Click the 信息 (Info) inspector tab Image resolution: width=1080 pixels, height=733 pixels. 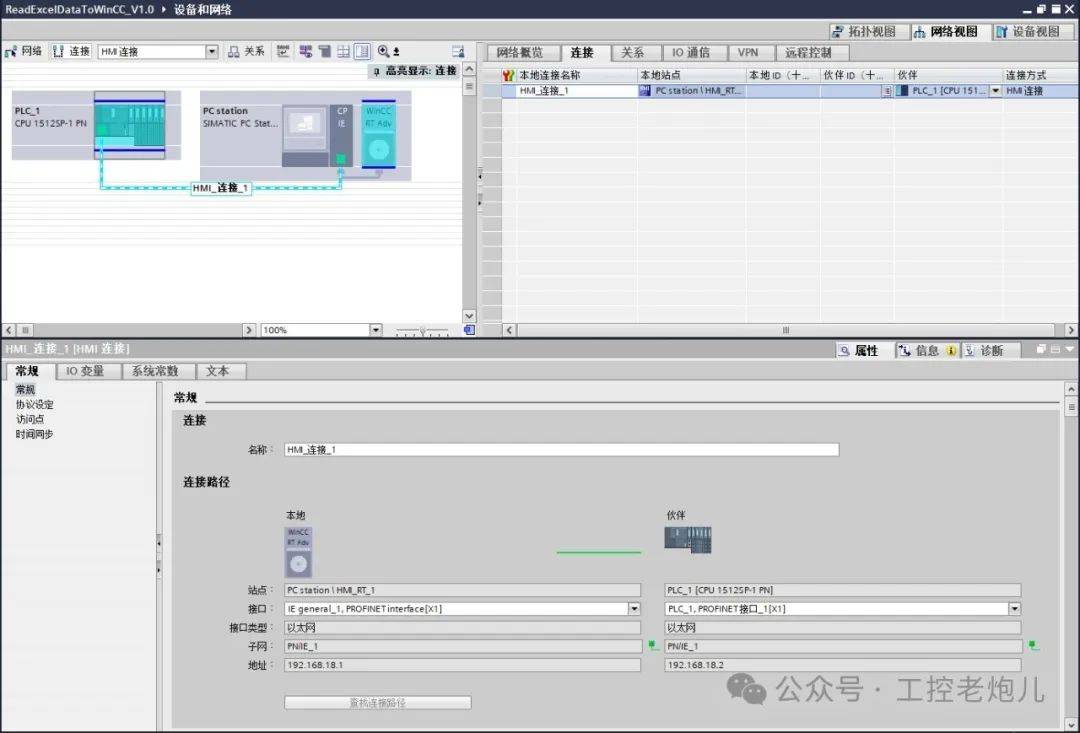click(926, 351)
